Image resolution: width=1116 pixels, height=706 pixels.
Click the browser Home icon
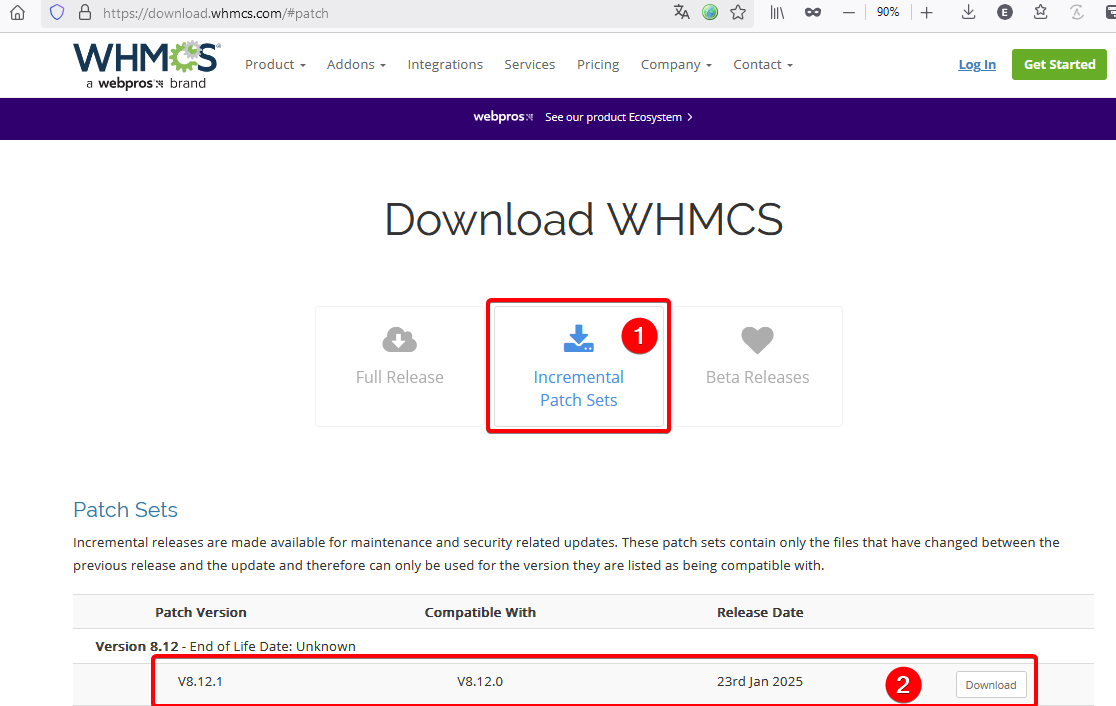[18, 13]
